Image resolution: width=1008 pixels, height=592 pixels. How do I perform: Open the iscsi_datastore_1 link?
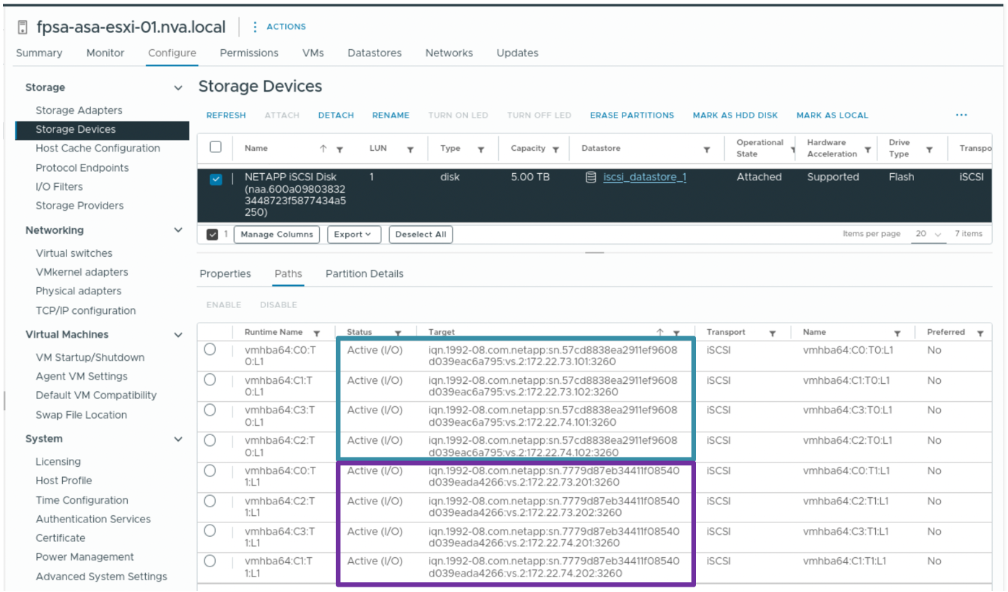tap(645, 177)
